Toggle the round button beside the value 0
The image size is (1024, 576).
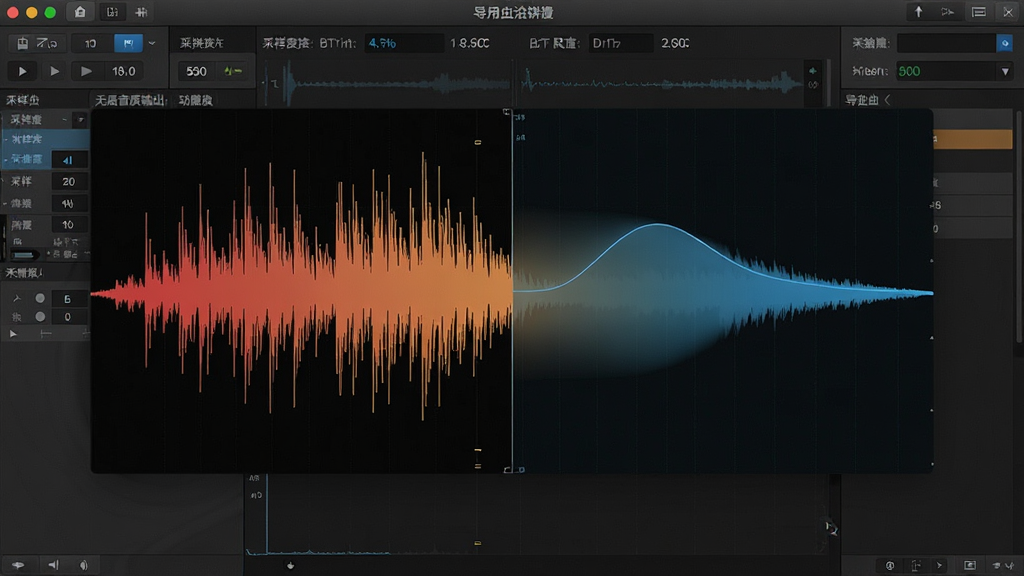coord(40,317)
